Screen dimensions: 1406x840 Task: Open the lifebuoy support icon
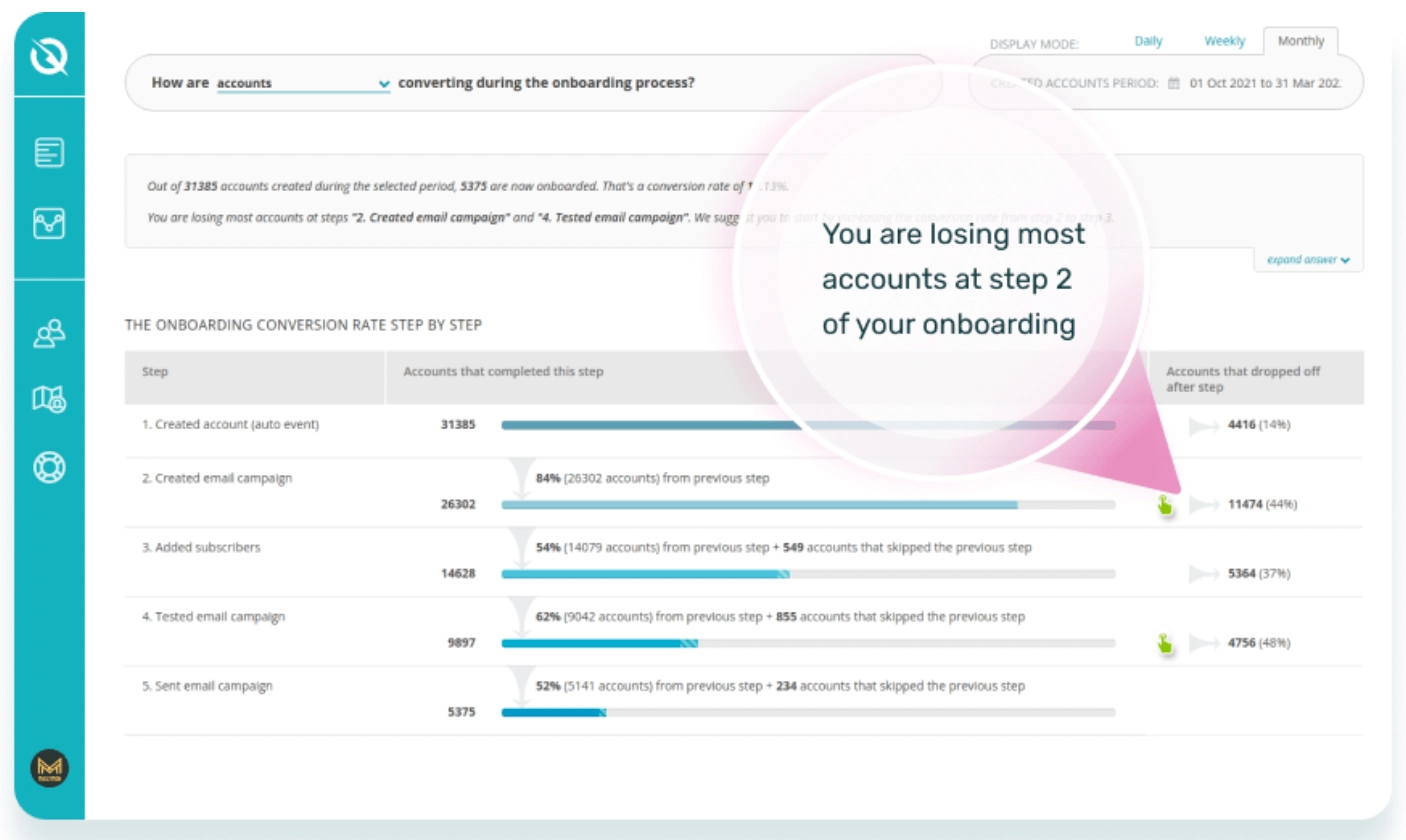coord(49,468)
